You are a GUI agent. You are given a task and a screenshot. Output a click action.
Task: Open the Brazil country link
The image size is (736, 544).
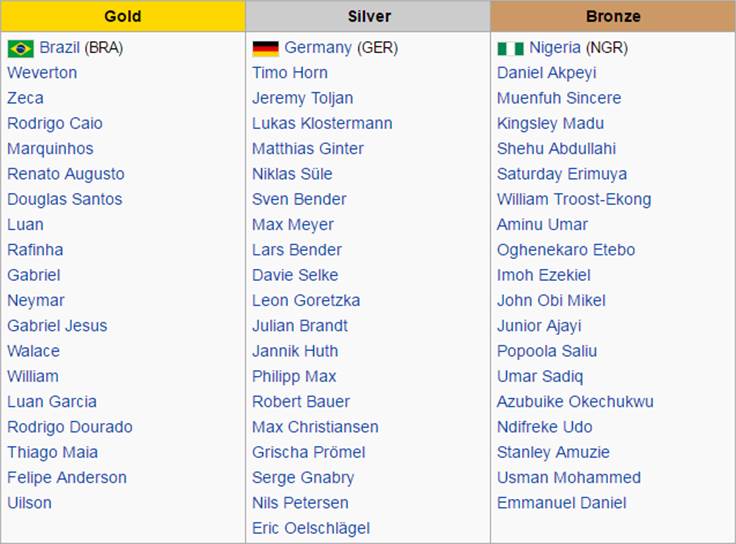[x=60, y=47]
